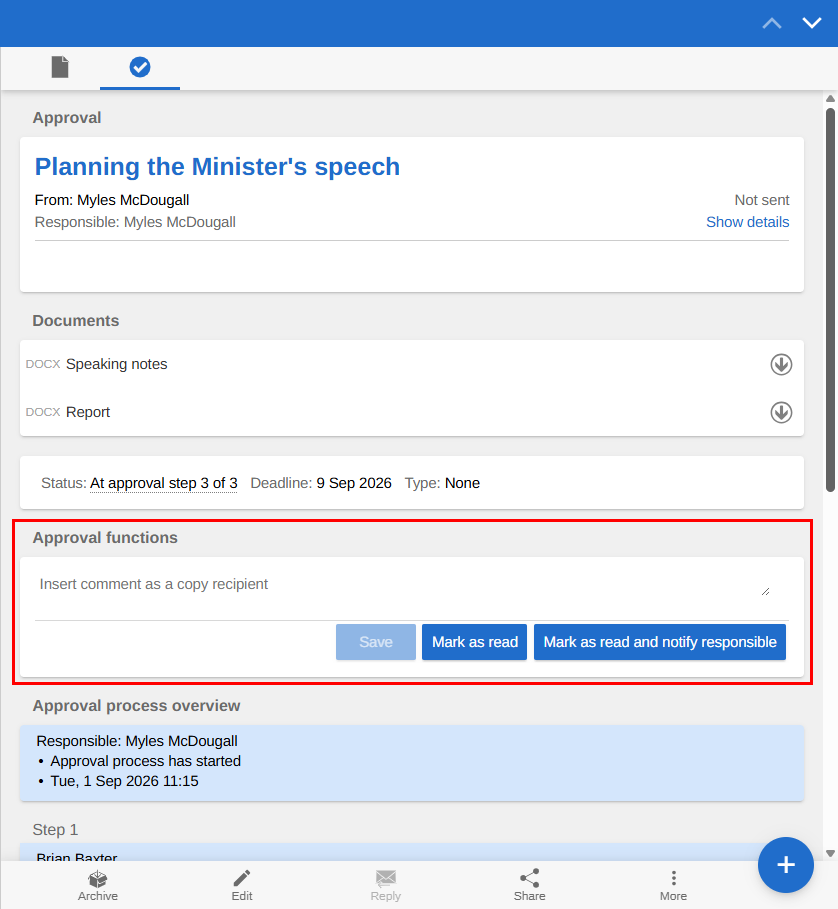Click the scrollbar up arrow
The image size is (838, 909).
(830, 99)
